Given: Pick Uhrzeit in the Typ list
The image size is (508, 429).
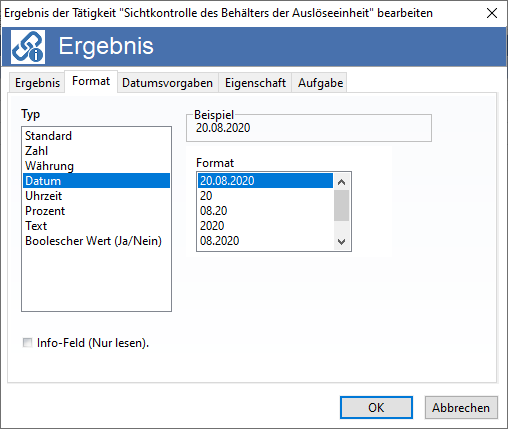Looking at the screenshot, I should tap(96, 196).
